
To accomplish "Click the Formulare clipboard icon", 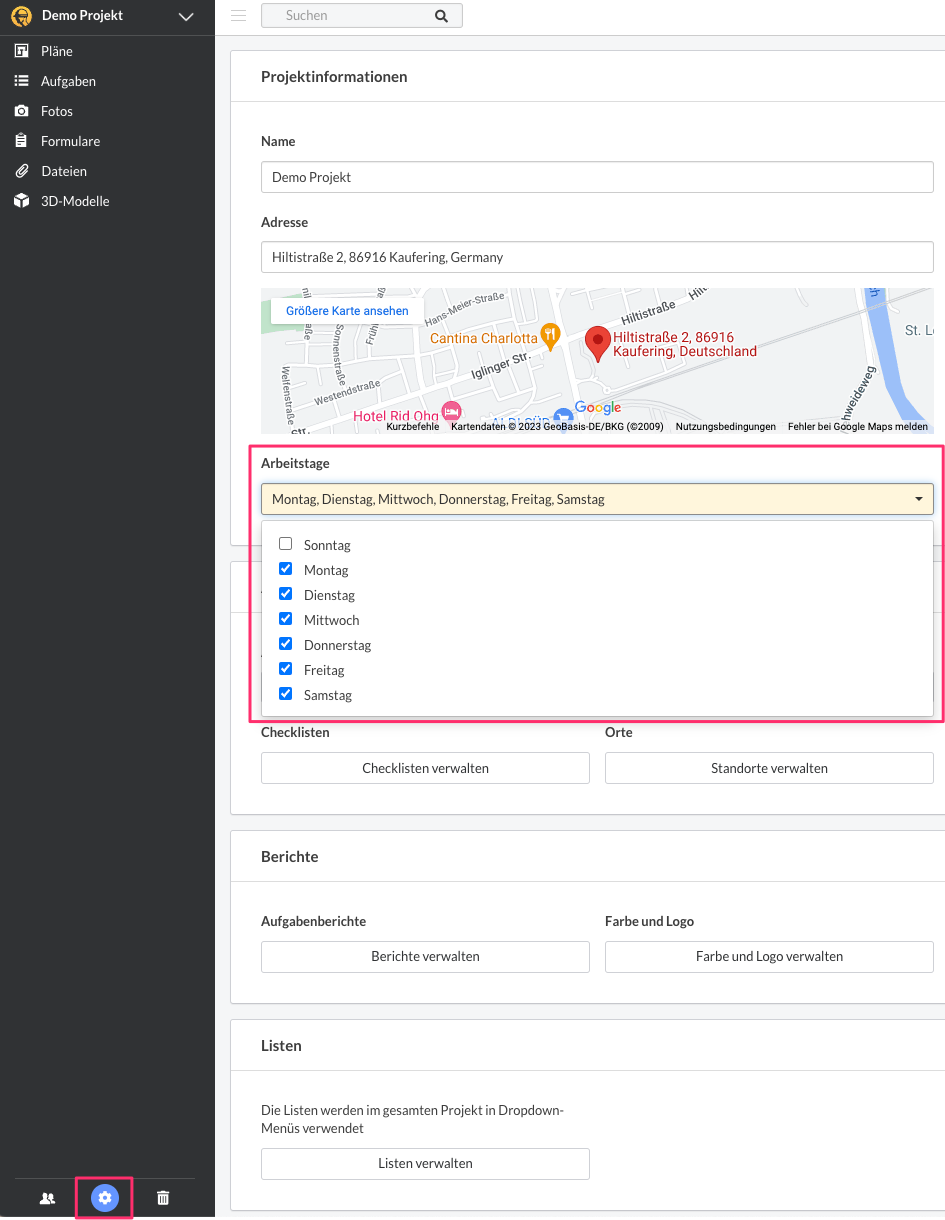I will [x=21, y=141].
